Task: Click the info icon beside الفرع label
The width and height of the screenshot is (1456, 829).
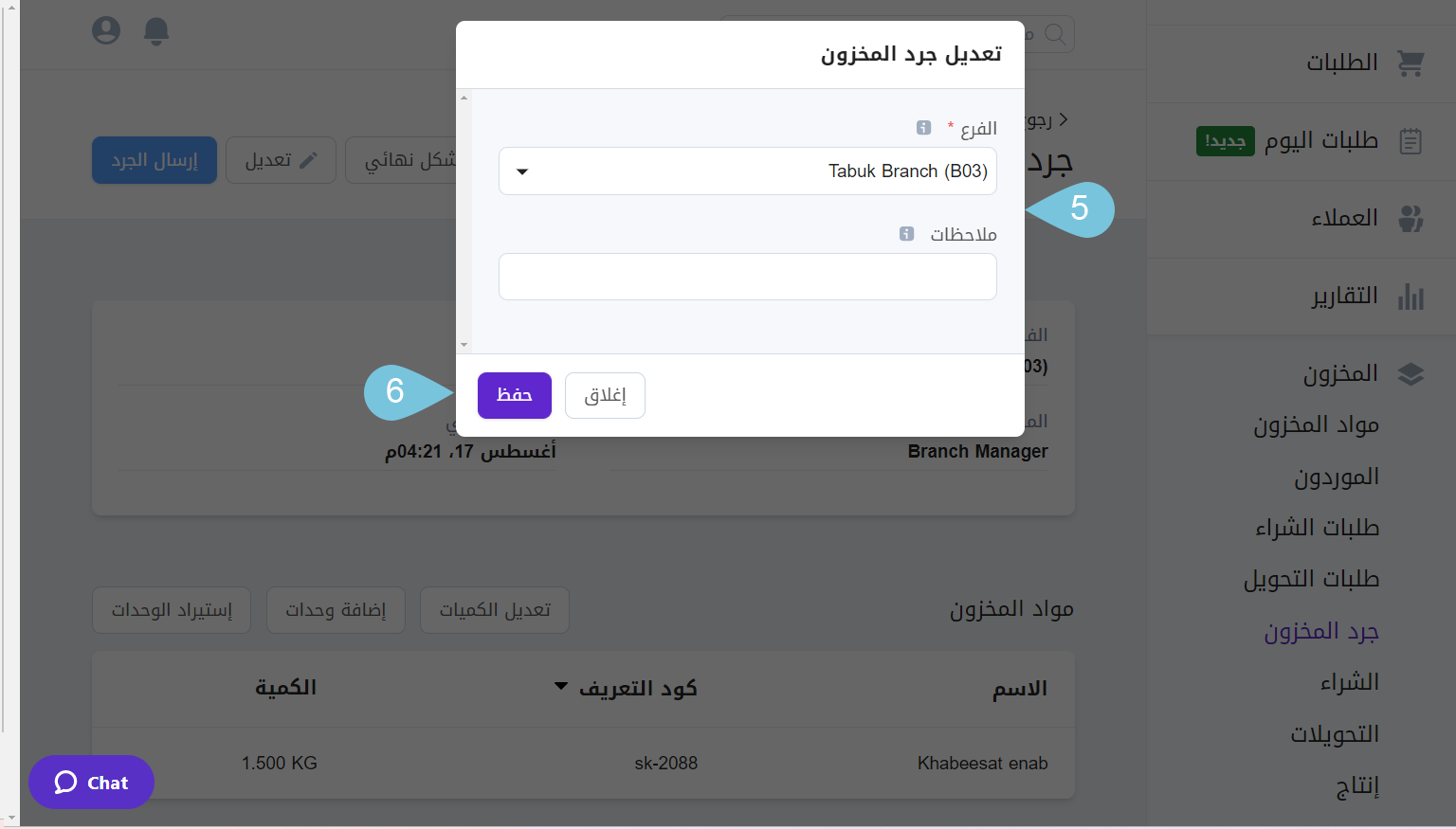Action: [x=923, y=128]
